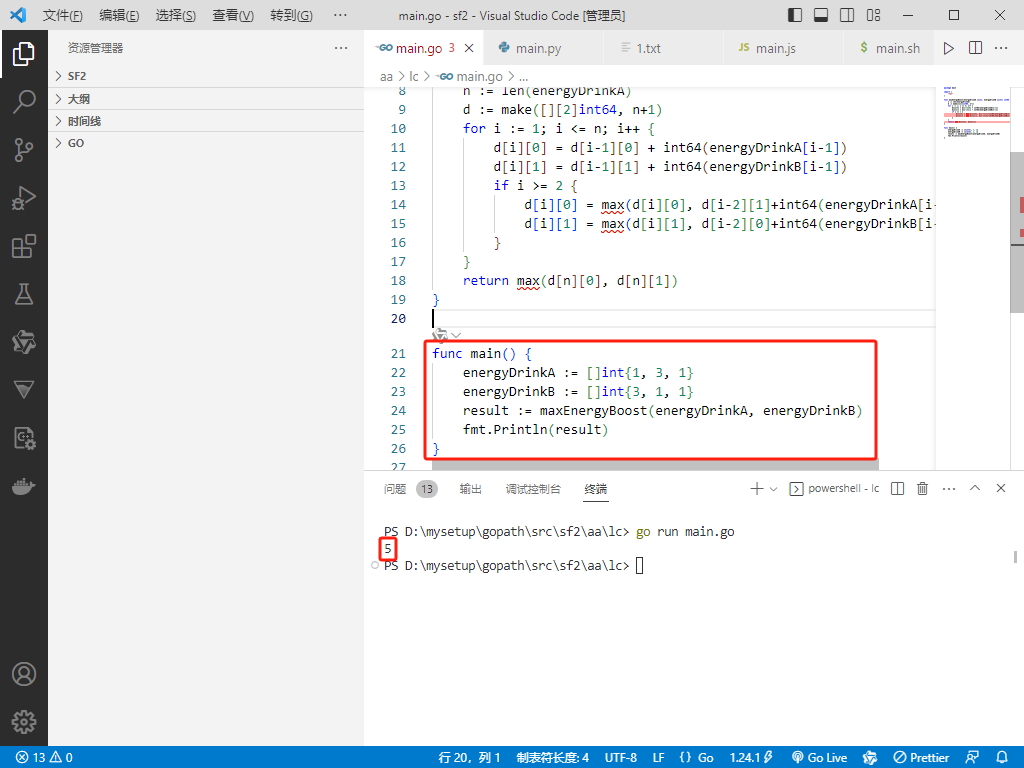The height and width of the screenshot is (768, 1024).
Task: Toggle primary side bar visibility
Action: (x=795, y=15)
